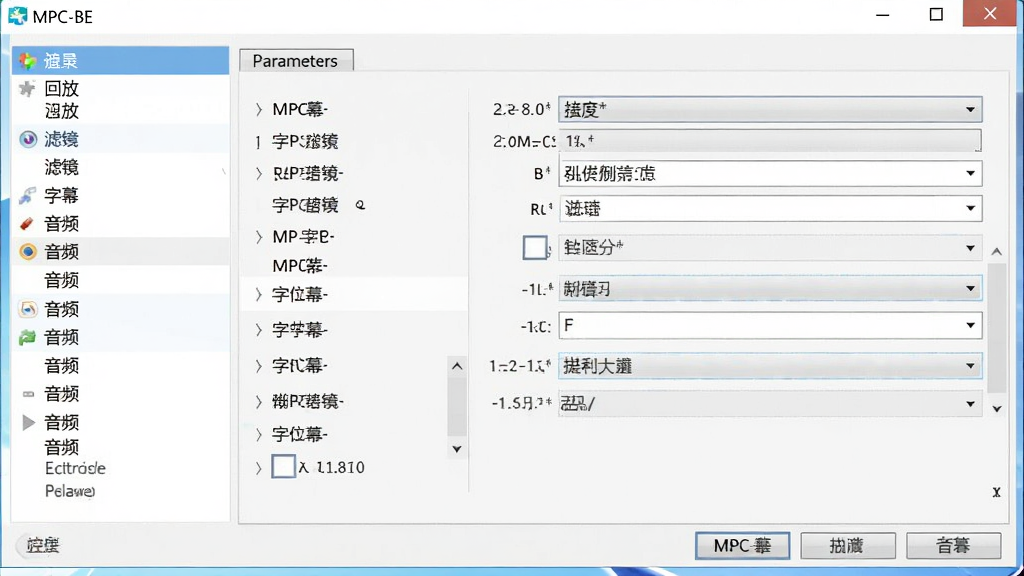Click tree scrollbar down arrow
The image size is (1024, 576).
(457, 449)
